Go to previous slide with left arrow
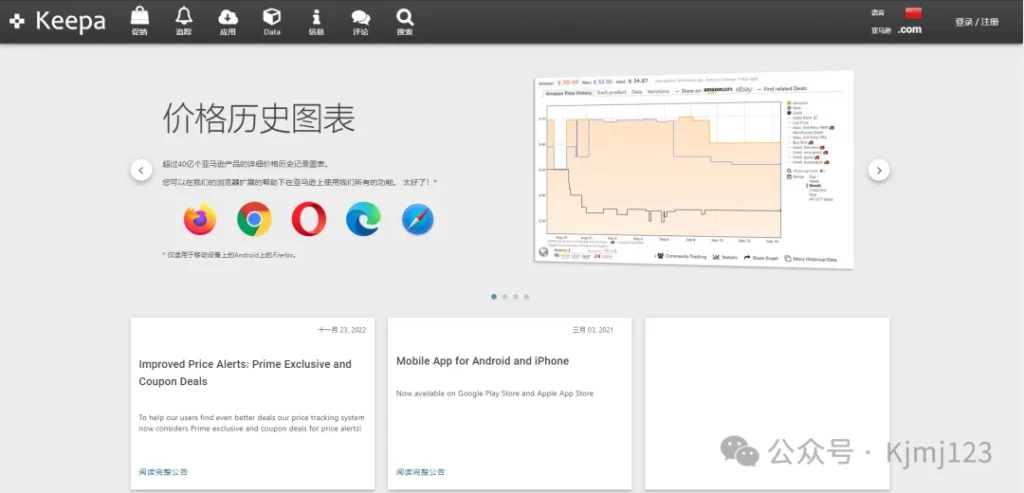Viewport: 1024px width, 493px height. [x=141, y=170]
